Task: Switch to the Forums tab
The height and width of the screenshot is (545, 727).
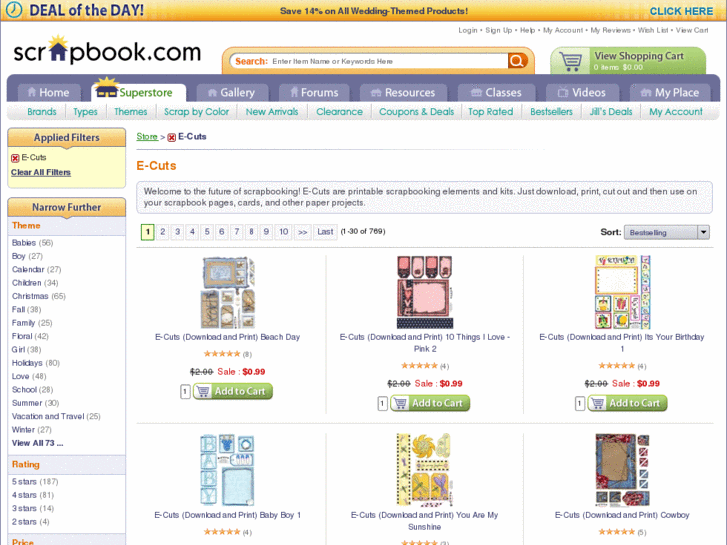Action: pos(314,92)
